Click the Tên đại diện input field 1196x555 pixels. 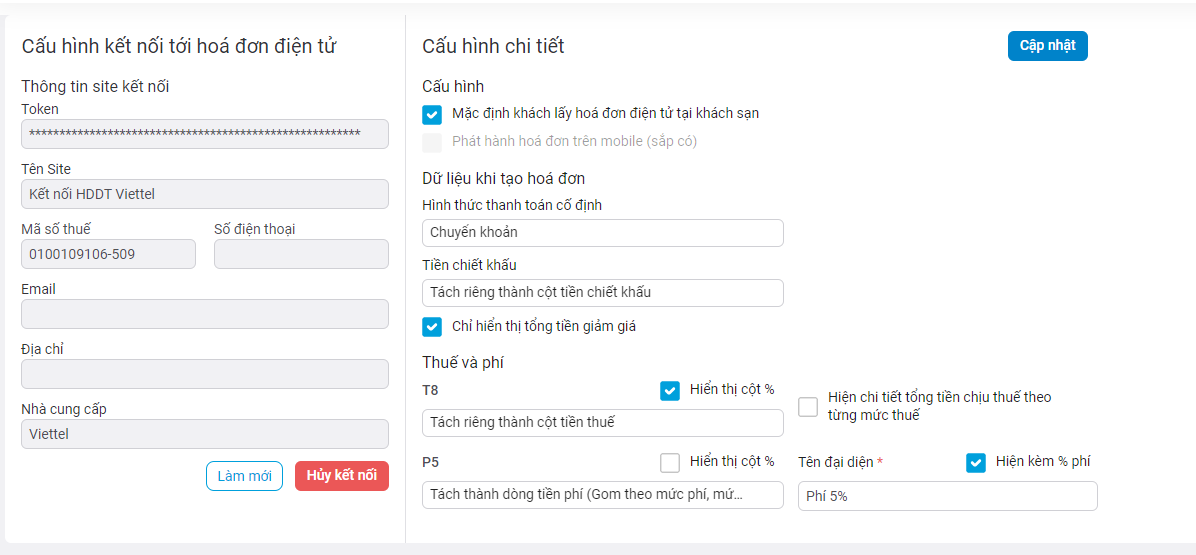947,496
